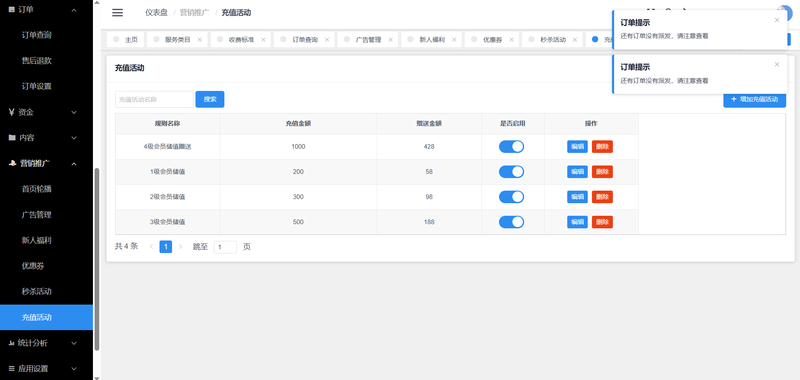
Task: Edit the 2级会员储值 rule
Action: point(577,197)
